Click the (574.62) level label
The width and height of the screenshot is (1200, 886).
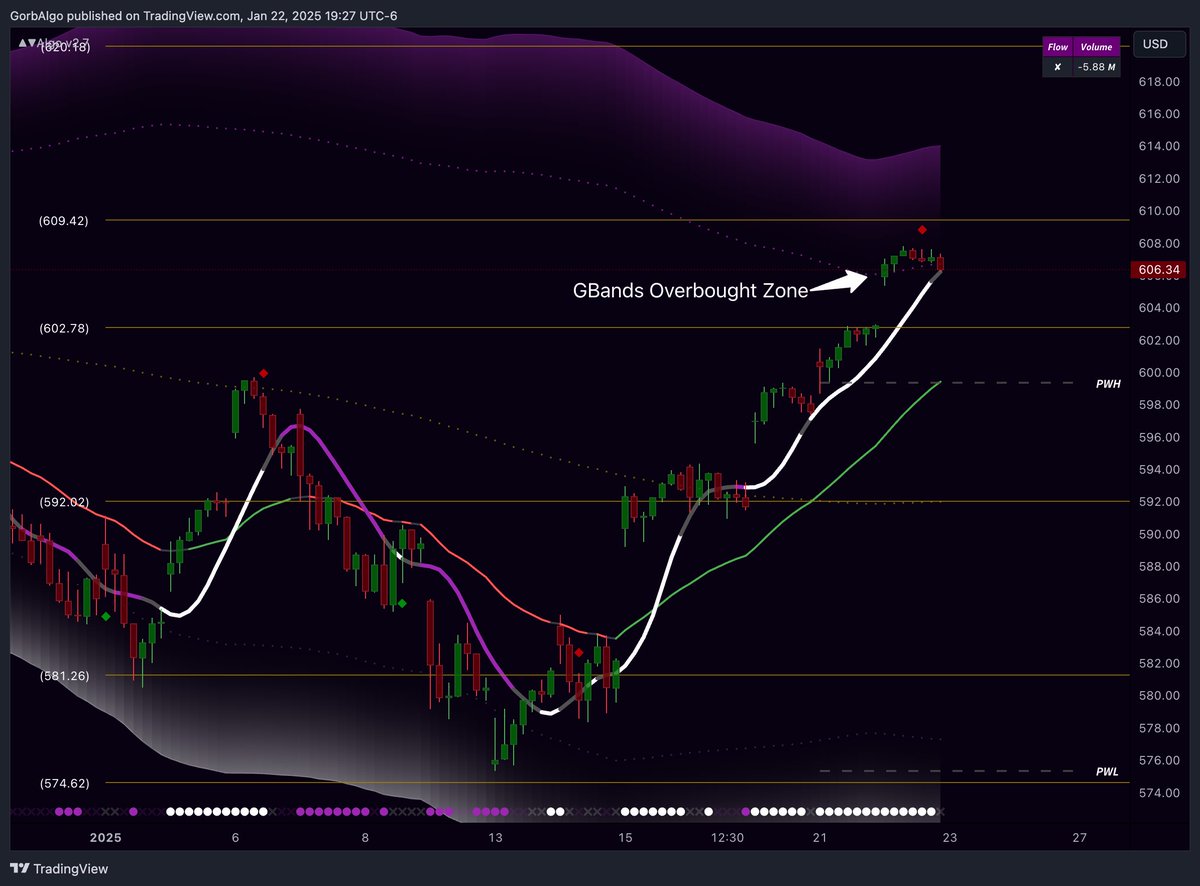64,783
